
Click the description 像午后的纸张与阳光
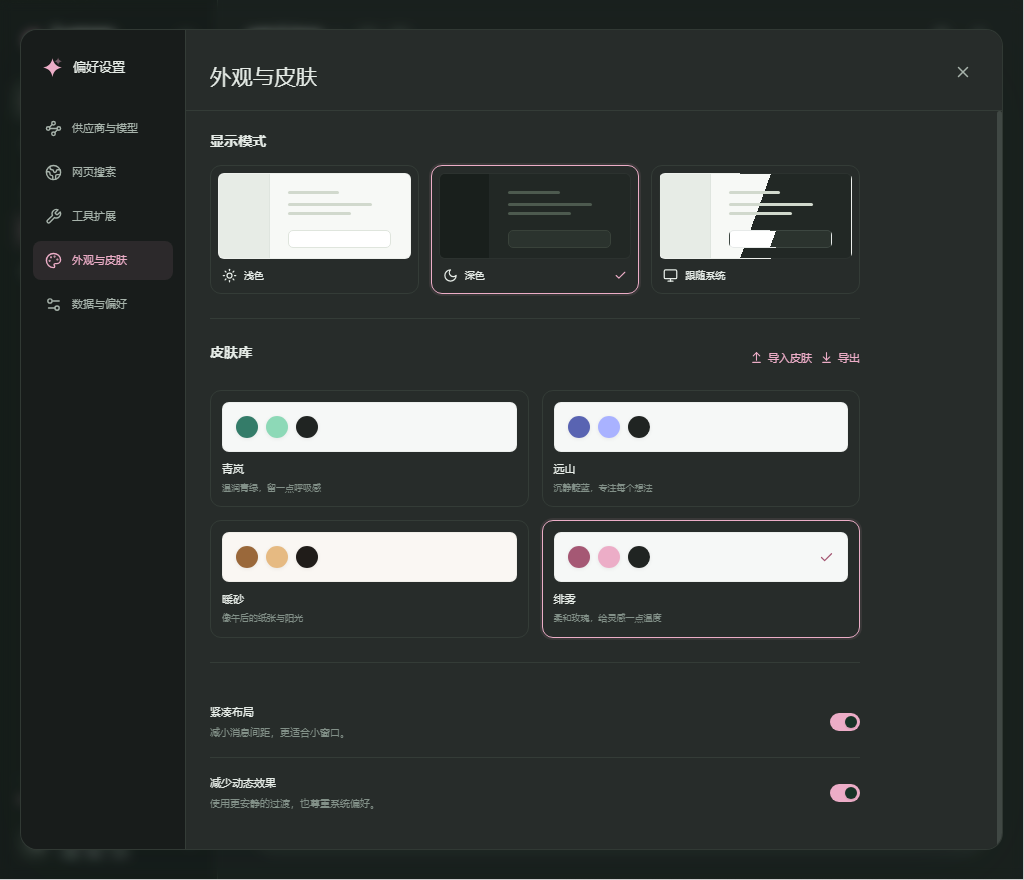(263, 618)
